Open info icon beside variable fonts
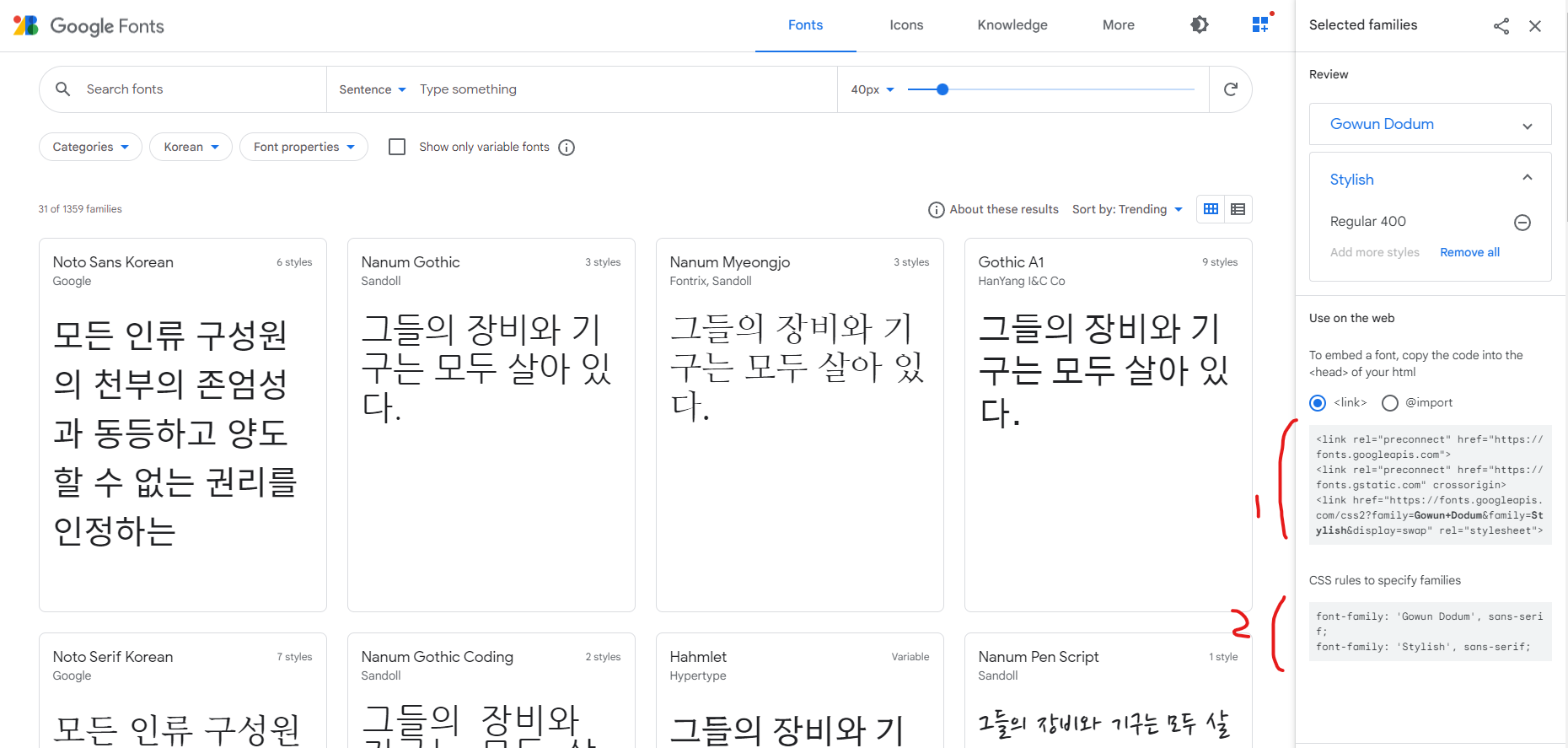The width and height of the screenshot is (1568, 748). tap(567, 148)
